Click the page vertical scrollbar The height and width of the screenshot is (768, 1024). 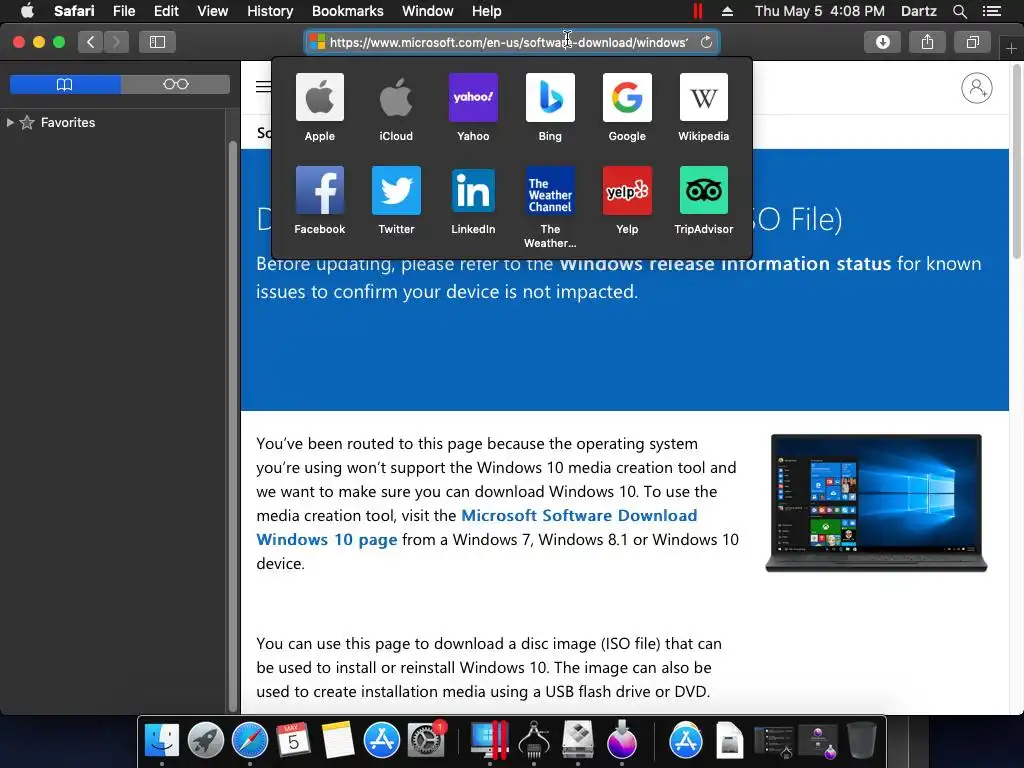click(x=1017, y=163)
